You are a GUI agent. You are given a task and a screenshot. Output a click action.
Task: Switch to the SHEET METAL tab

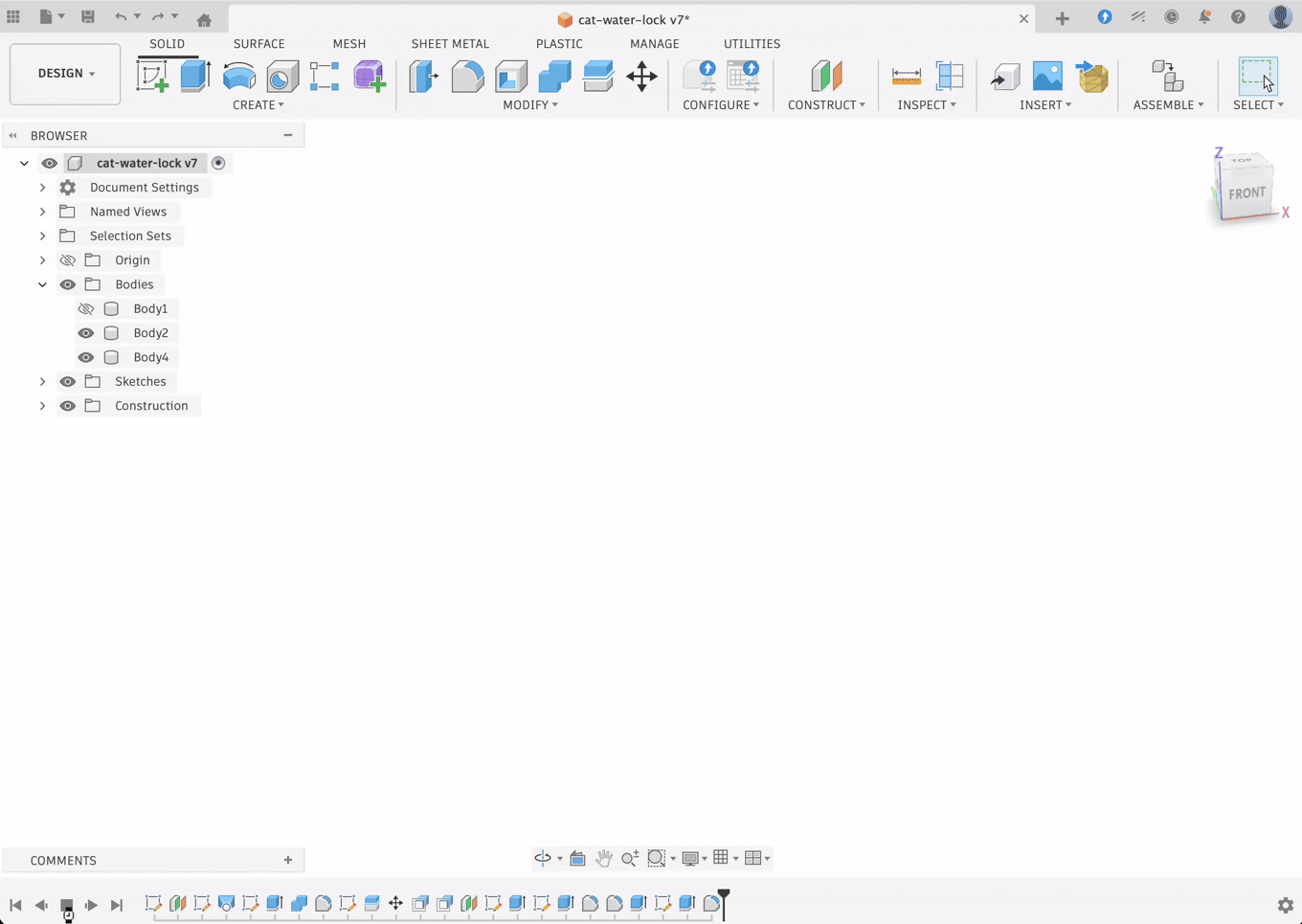(x=450, y=44)
